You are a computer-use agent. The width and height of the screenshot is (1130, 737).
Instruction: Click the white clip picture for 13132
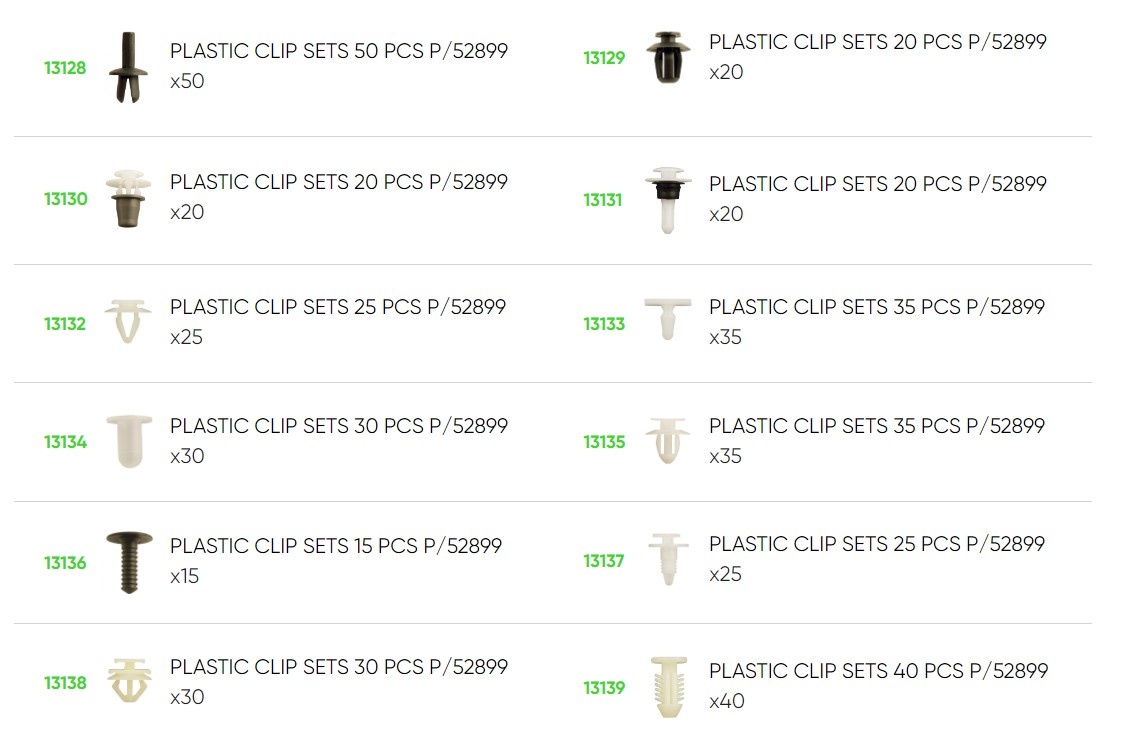pyautogui.click(x=128, y=321)
